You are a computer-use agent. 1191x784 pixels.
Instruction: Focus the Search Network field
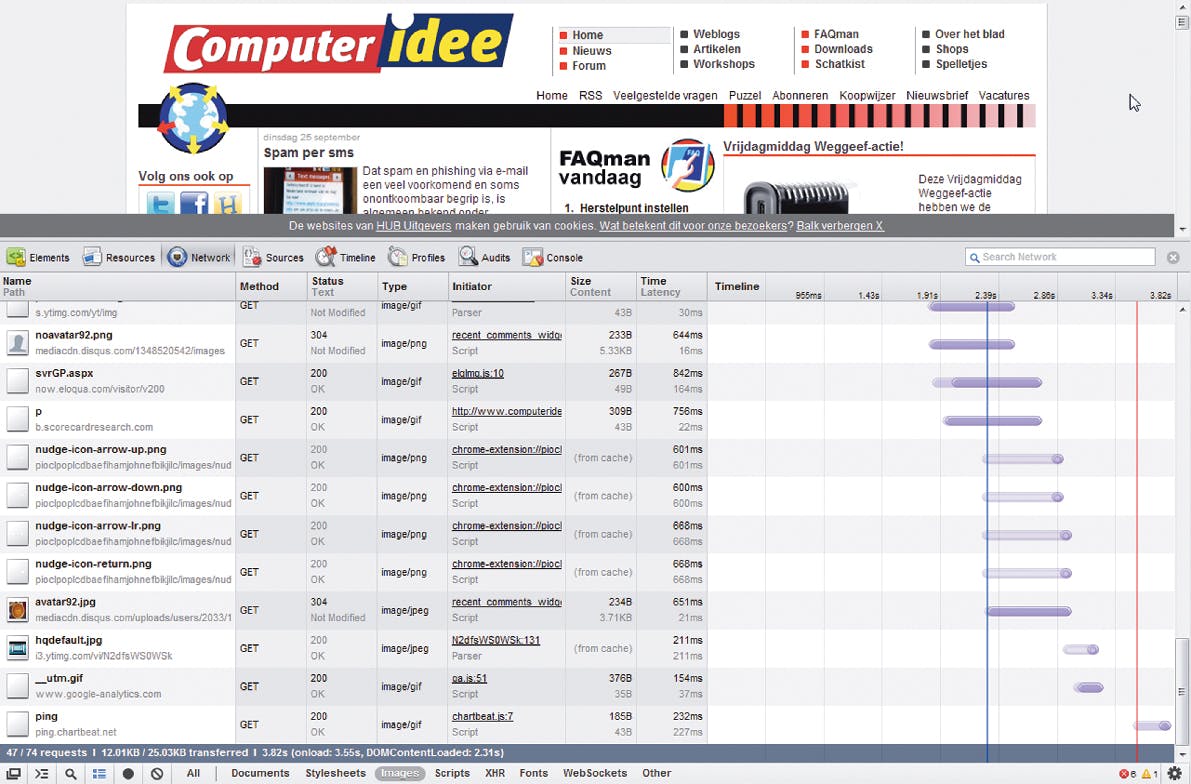[1060, 257]
